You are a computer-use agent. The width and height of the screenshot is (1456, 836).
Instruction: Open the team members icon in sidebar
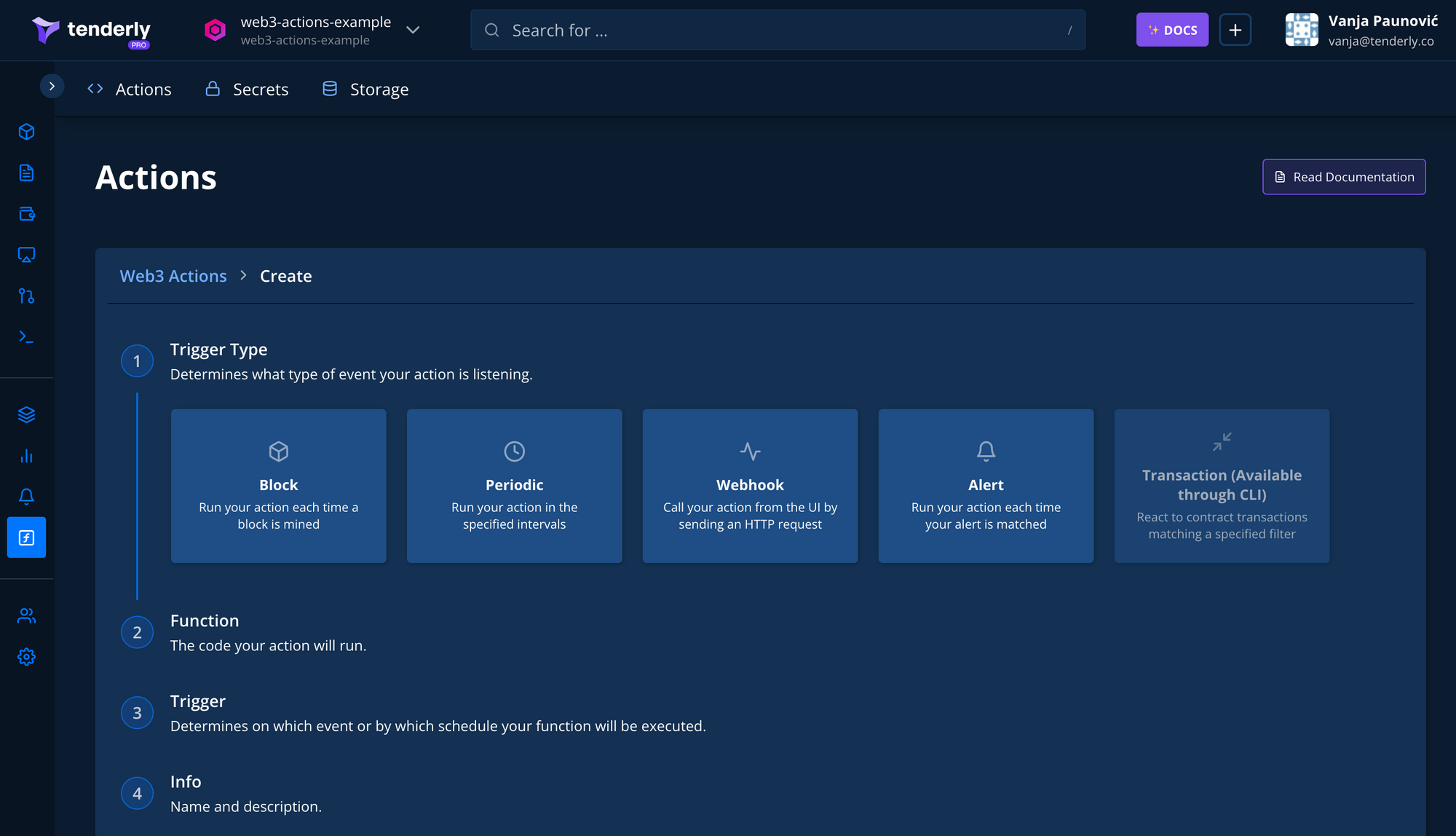26,616
